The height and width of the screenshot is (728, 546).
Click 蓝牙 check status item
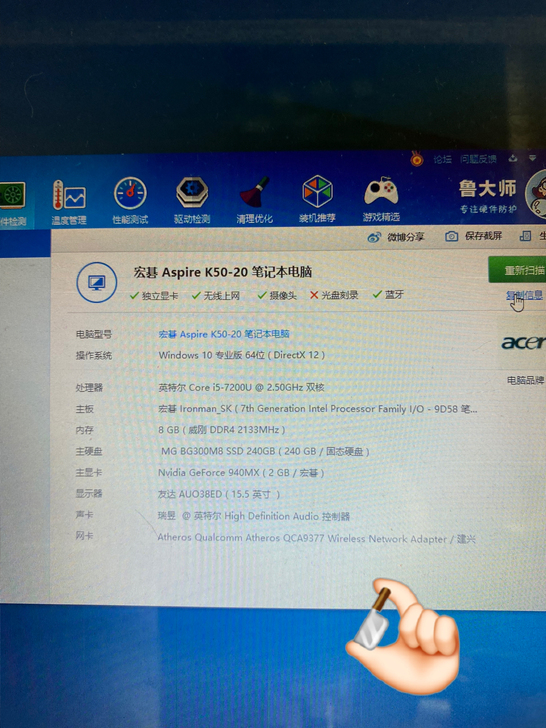[x=388, y=294]
